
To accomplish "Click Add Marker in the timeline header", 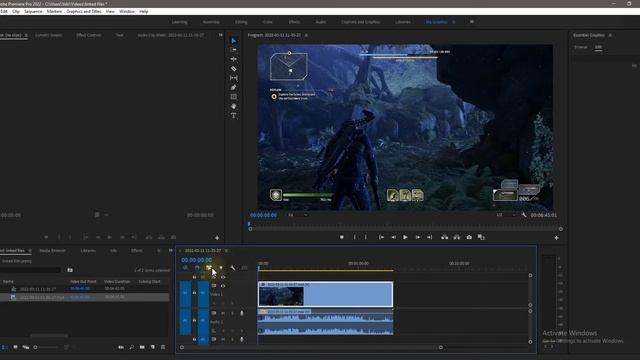I will [221, 268].
